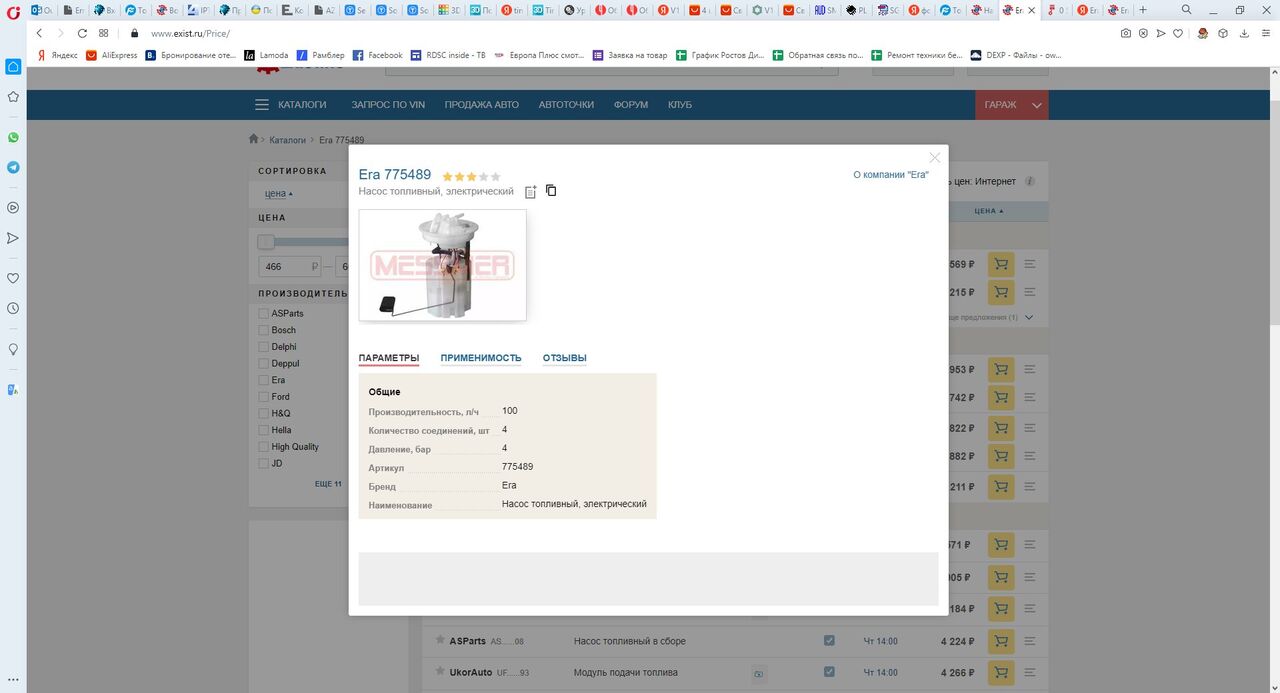Viewport: 1280px width, 693px height.
Task: Open the Lamoda bookmark
Action: coord(267,55)
